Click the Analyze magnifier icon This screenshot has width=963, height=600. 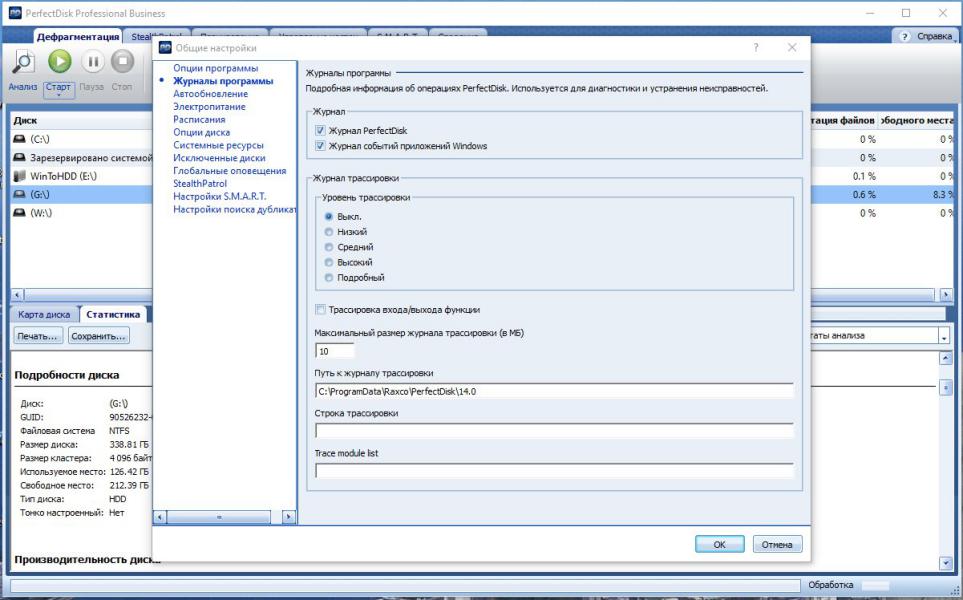pyautogui.click(x=23, y=62)
